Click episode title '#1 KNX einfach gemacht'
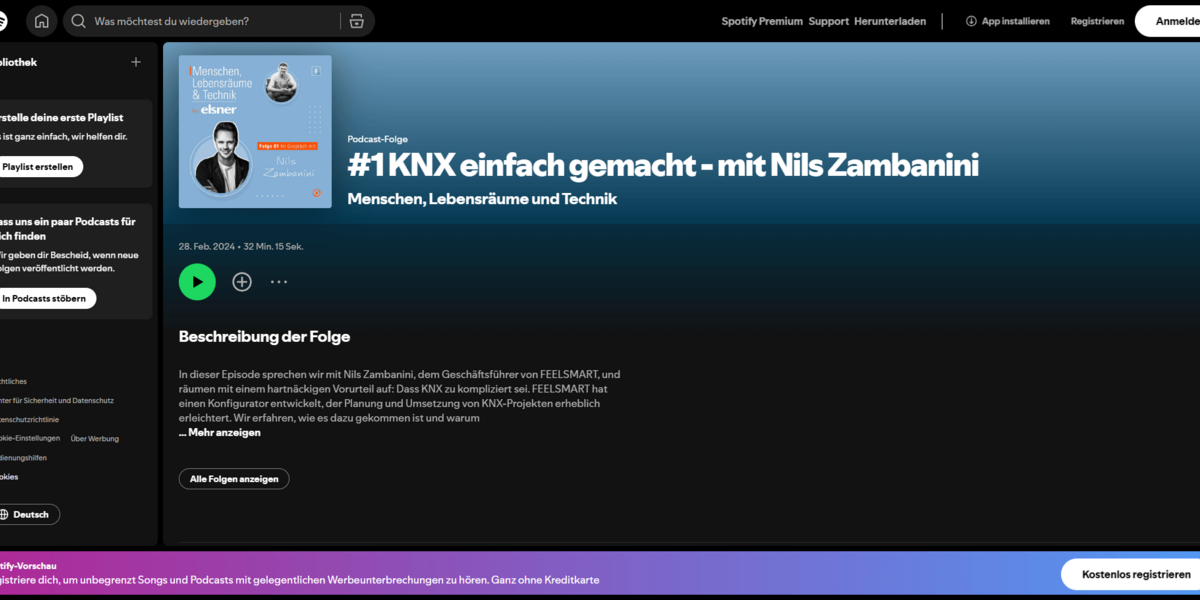 coord(663,165)
